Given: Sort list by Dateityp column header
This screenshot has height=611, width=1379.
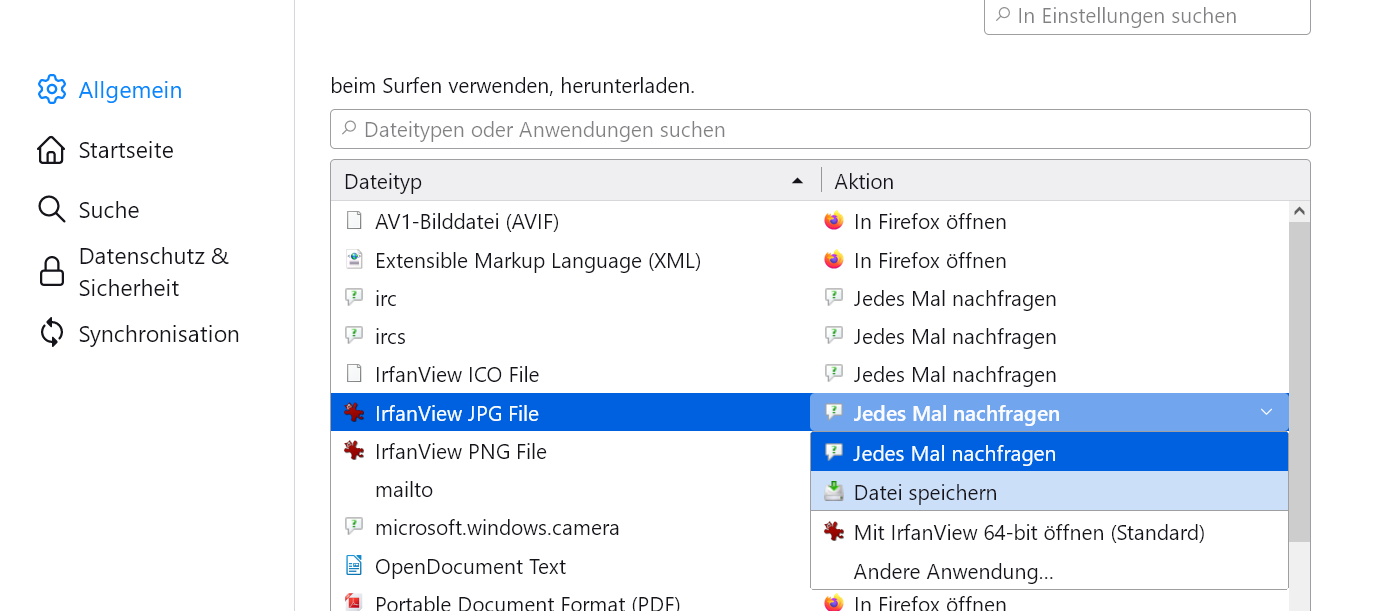Looking at the screenshot, I should click(570, 181).
